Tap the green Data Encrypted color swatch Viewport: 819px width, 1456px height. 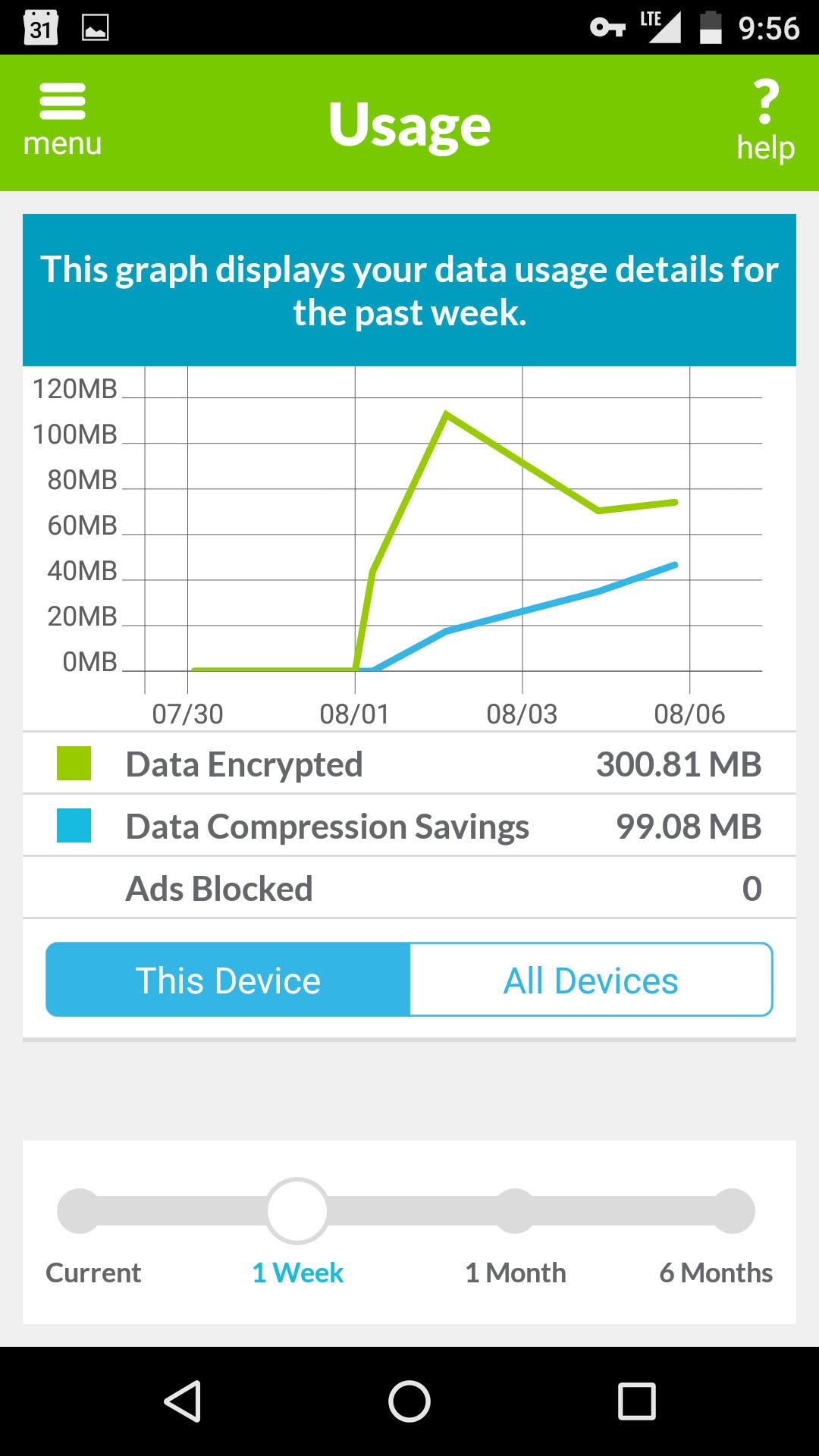pos(74,763)
